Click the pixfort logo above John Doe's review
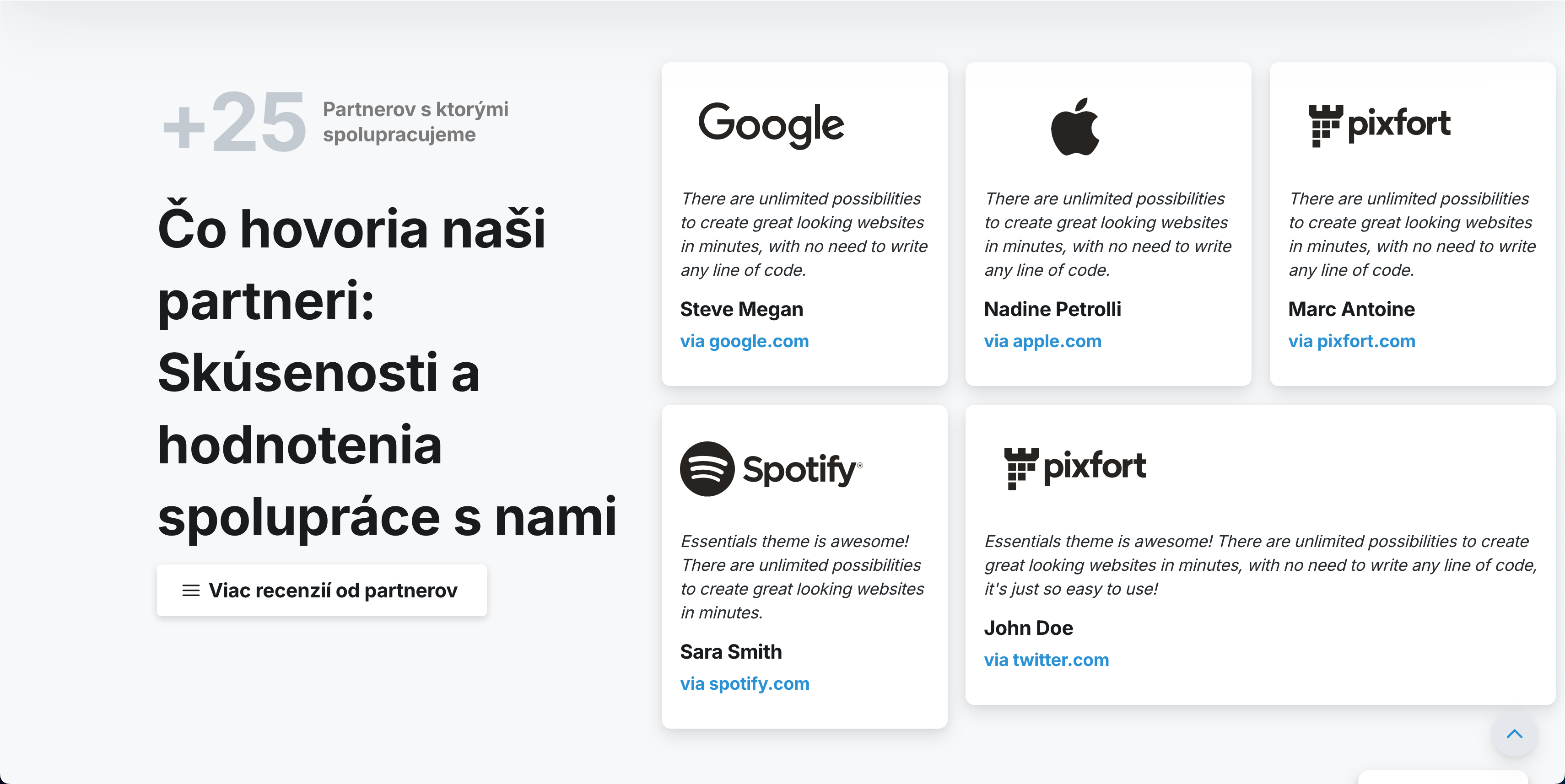 (x=1075, y=468)
